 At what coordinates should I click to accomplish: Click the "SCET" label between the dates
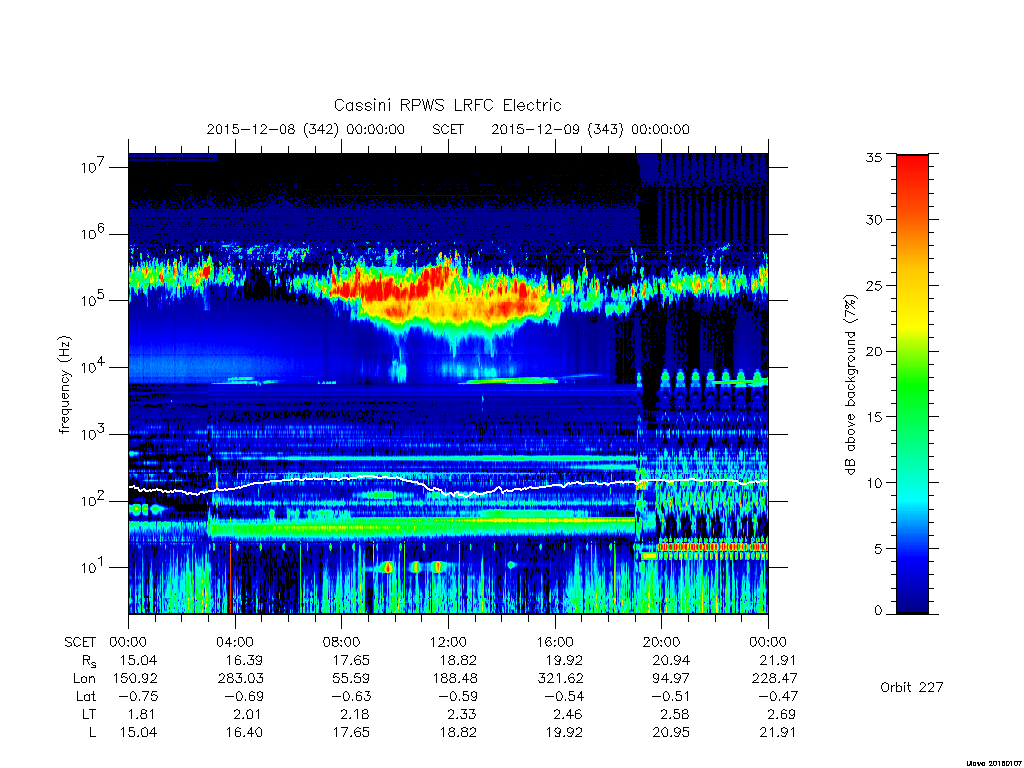point(448,129)
